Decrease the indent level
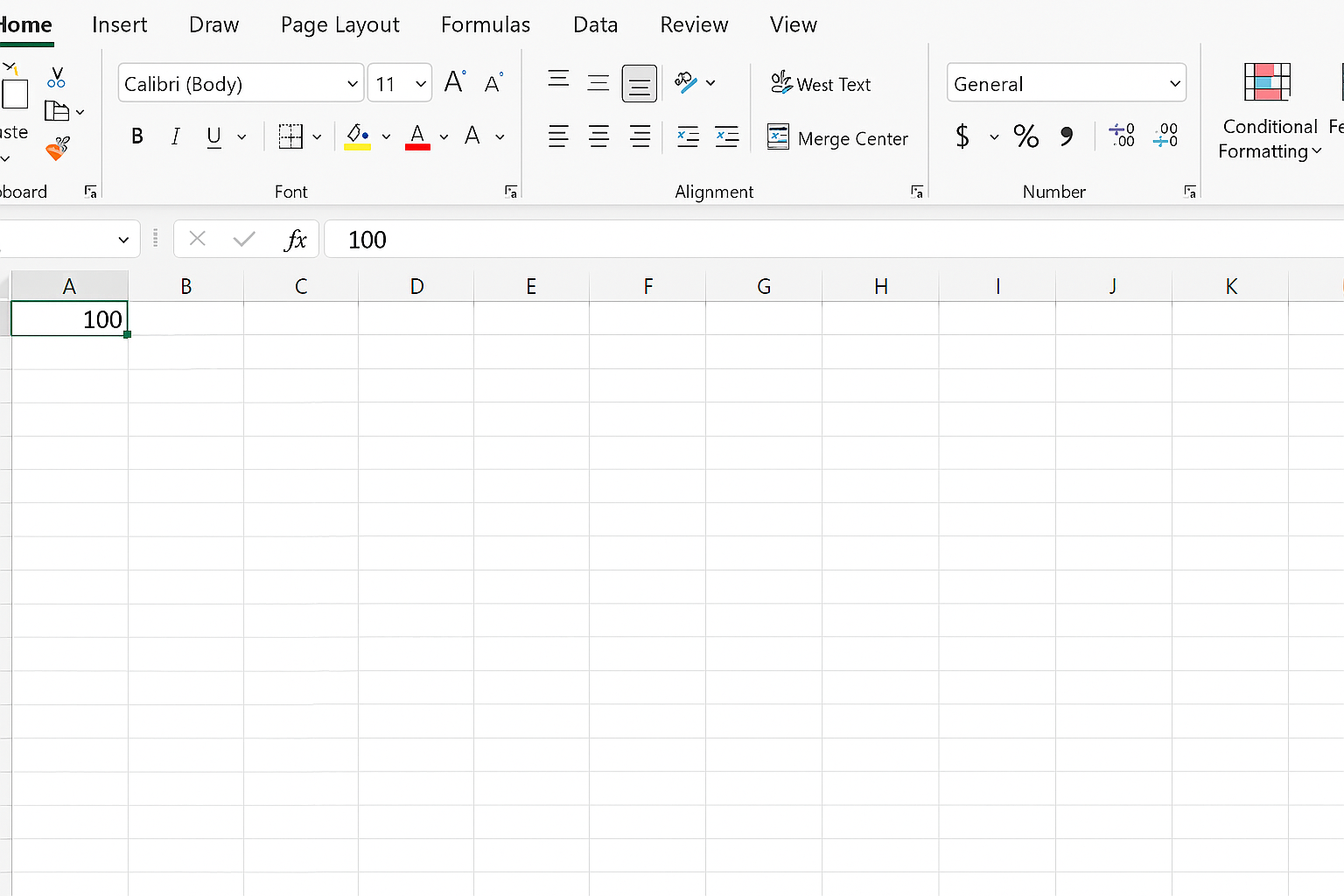This screenshot has width=1344, height=896. pyautogui.click(x=688, y=136)
